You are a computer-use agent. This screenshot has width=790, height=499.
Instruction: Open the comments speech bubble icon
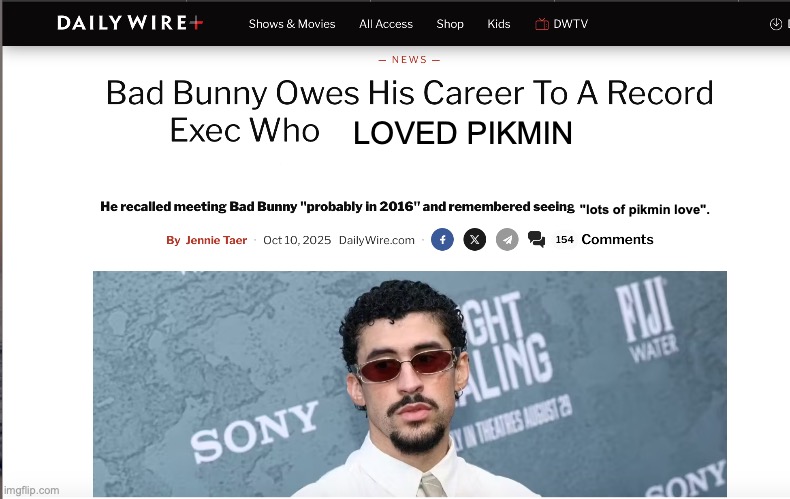click(536, 239)
